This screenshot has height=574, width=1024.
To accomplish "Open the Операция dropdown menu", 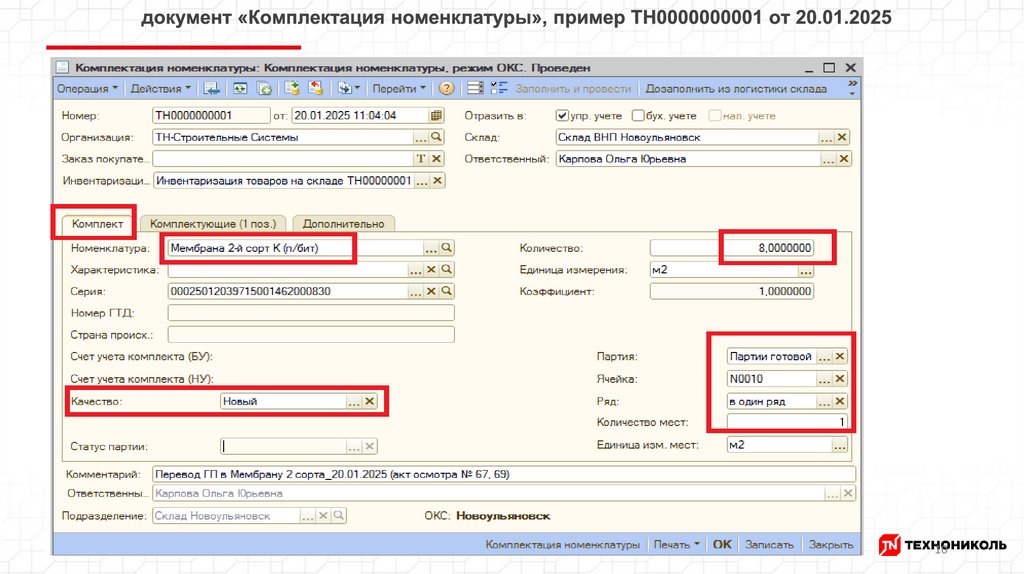I will pos(88,88).
